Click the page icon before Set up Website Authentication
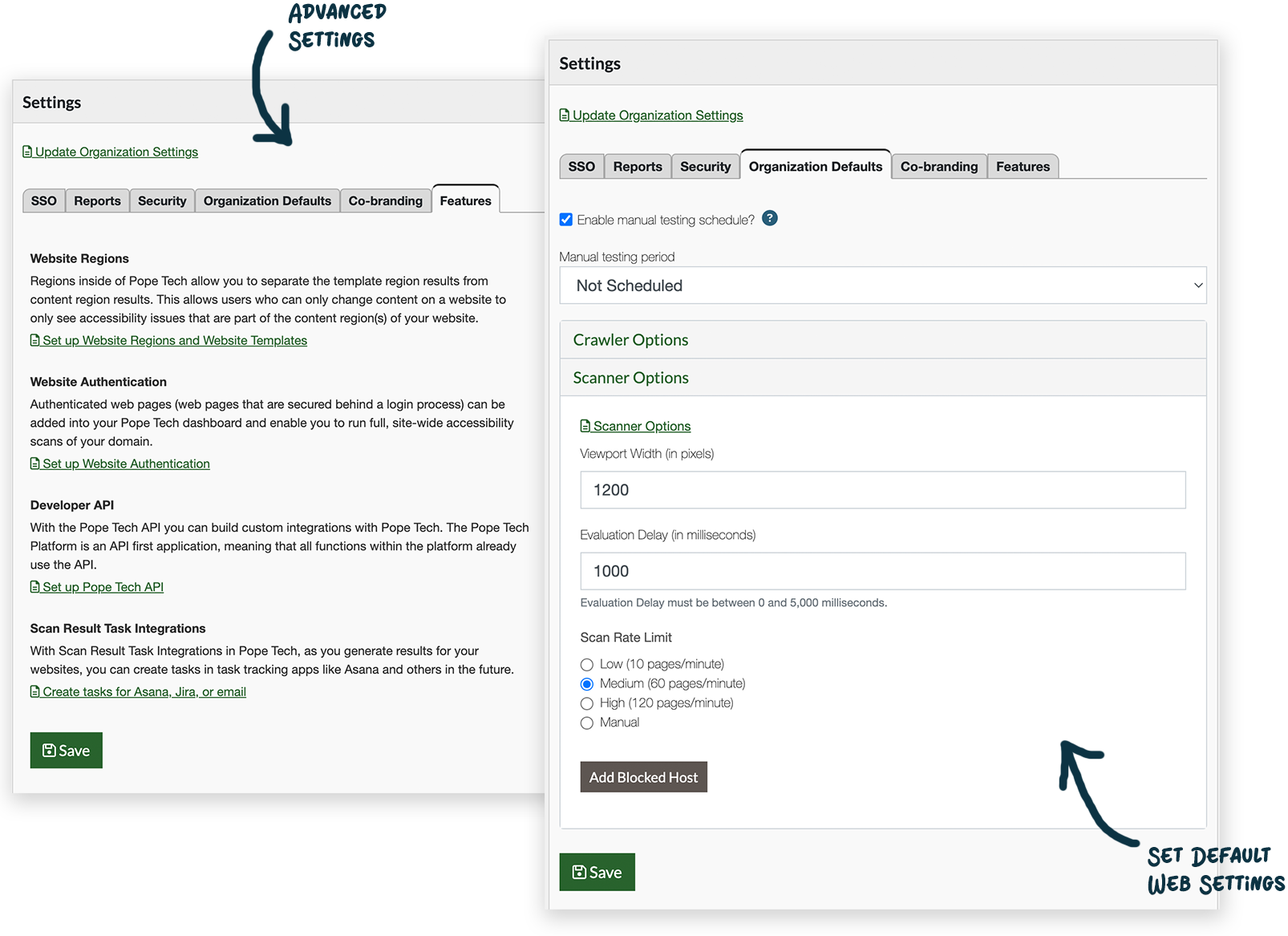Image resolution: width=1288 pixels, height=936 pixels. click(x=34, y=464)
